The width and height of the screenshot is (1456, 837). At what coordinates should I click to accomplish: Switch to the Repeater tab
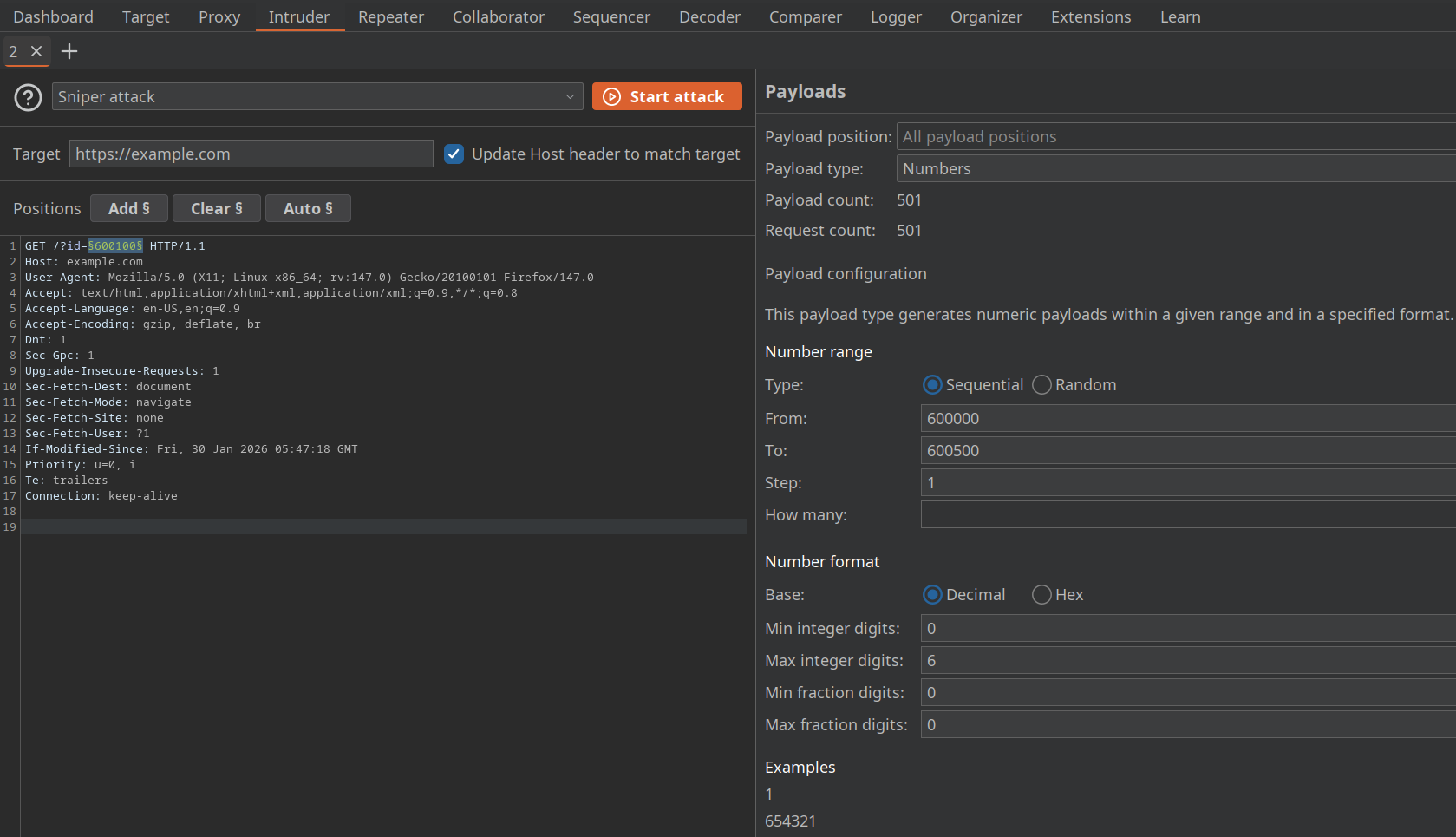[x=390, y=16]
